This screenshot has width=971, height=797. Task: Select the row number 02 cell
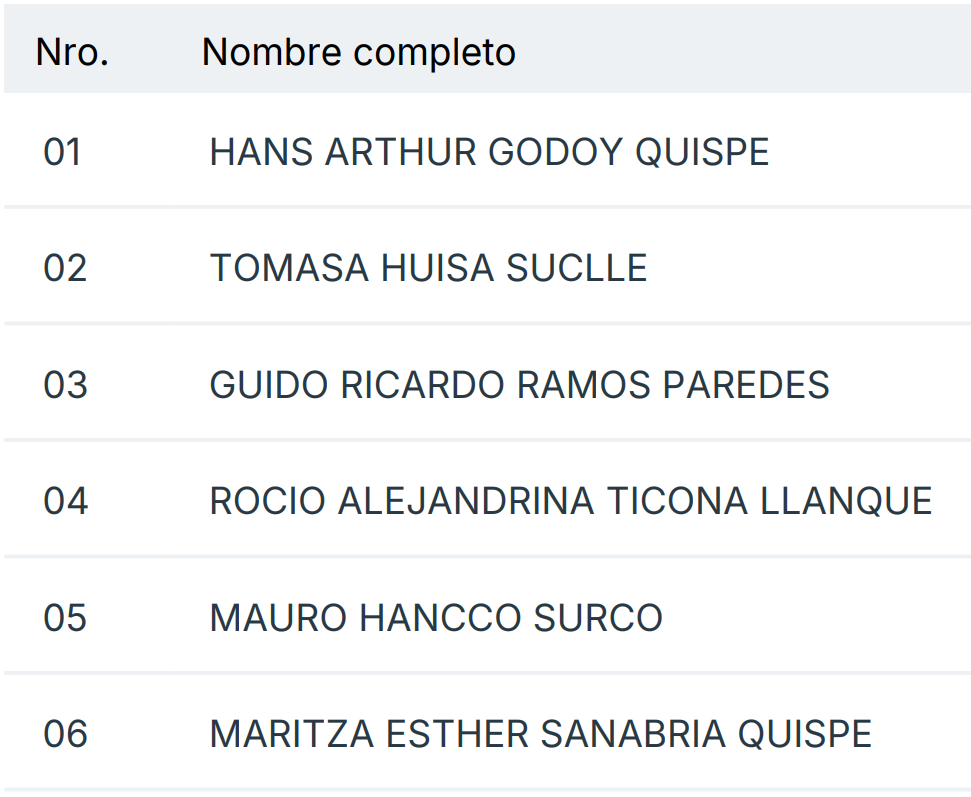[65, 269]
